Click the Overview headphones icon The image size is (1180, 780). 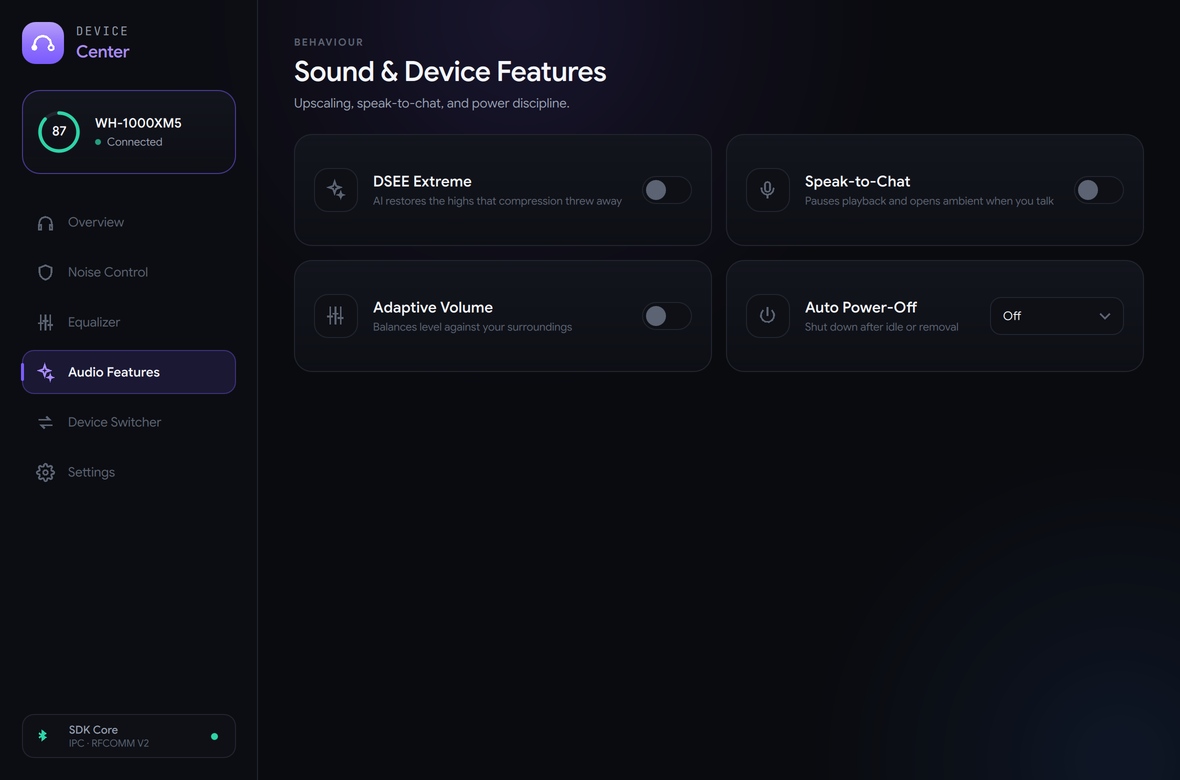coord(45,223)
